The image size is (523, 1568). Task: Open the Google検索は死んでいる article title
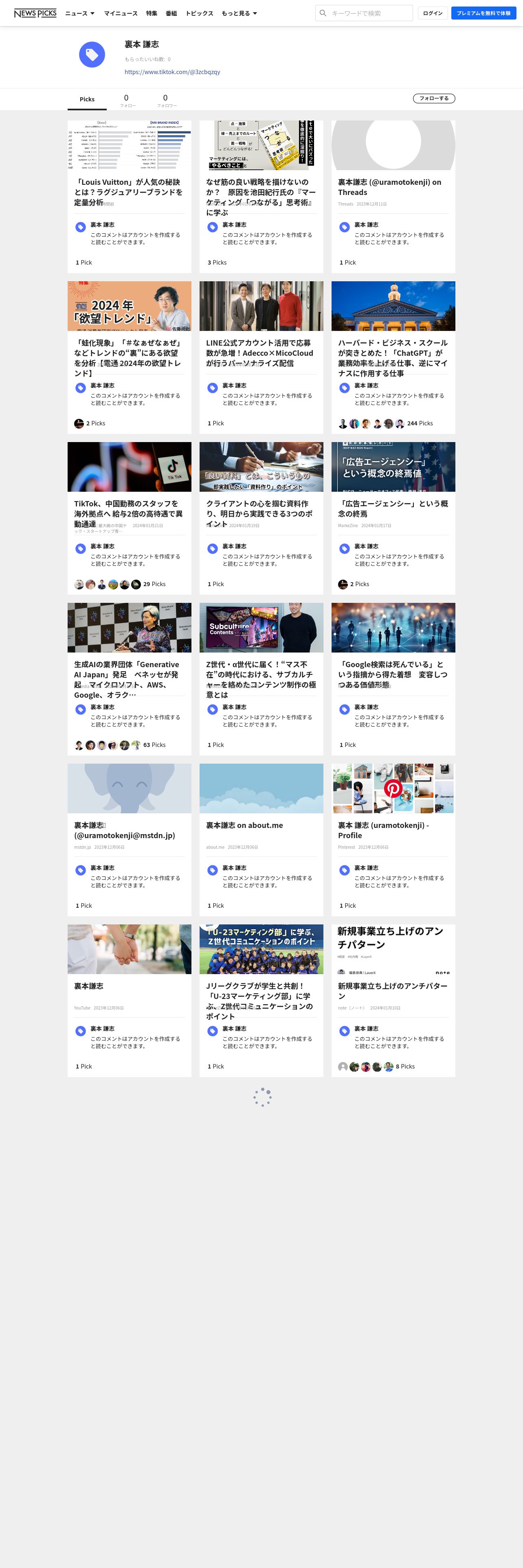[x=393, y=675]
